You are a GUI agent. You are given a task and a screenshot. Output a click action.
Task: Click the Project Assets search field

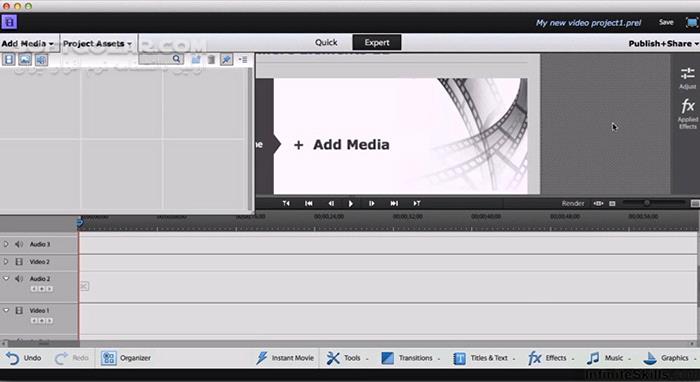(x=161, y=59)
